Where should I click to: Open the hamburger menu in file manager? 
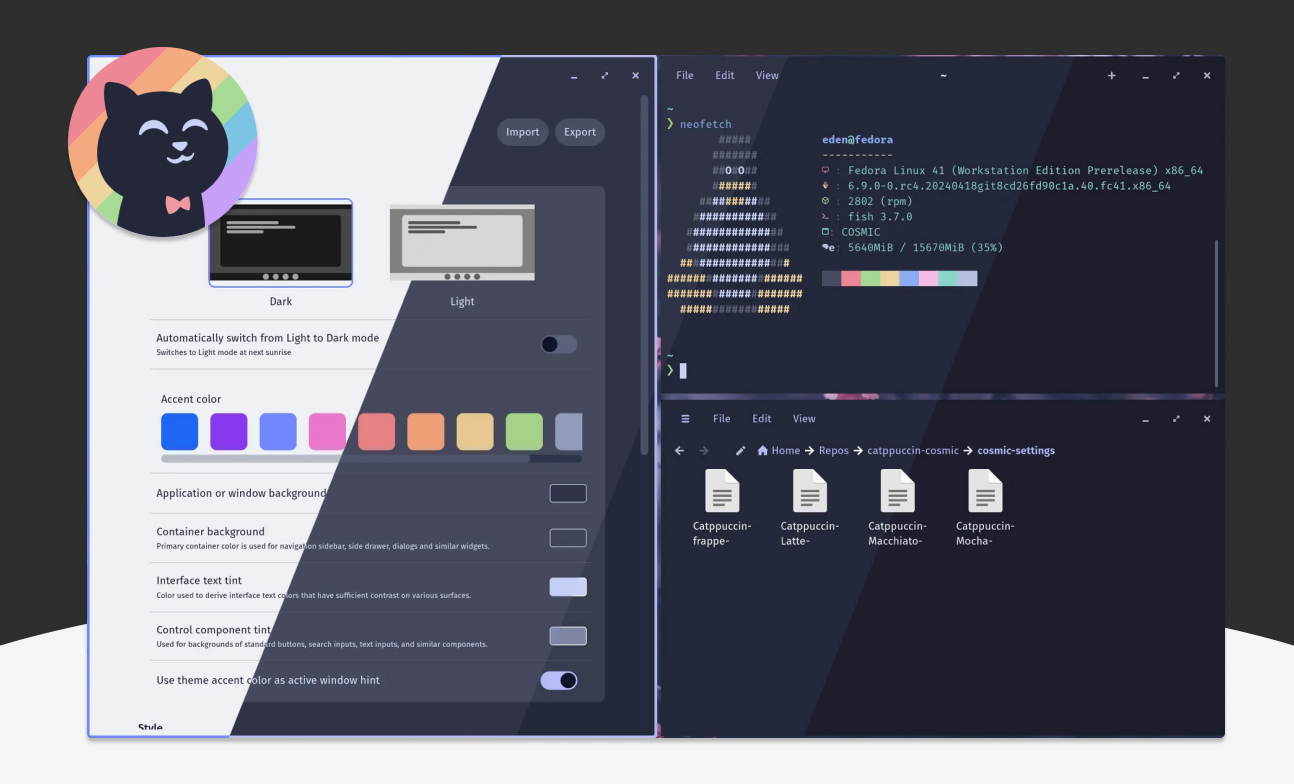[685, 419]
